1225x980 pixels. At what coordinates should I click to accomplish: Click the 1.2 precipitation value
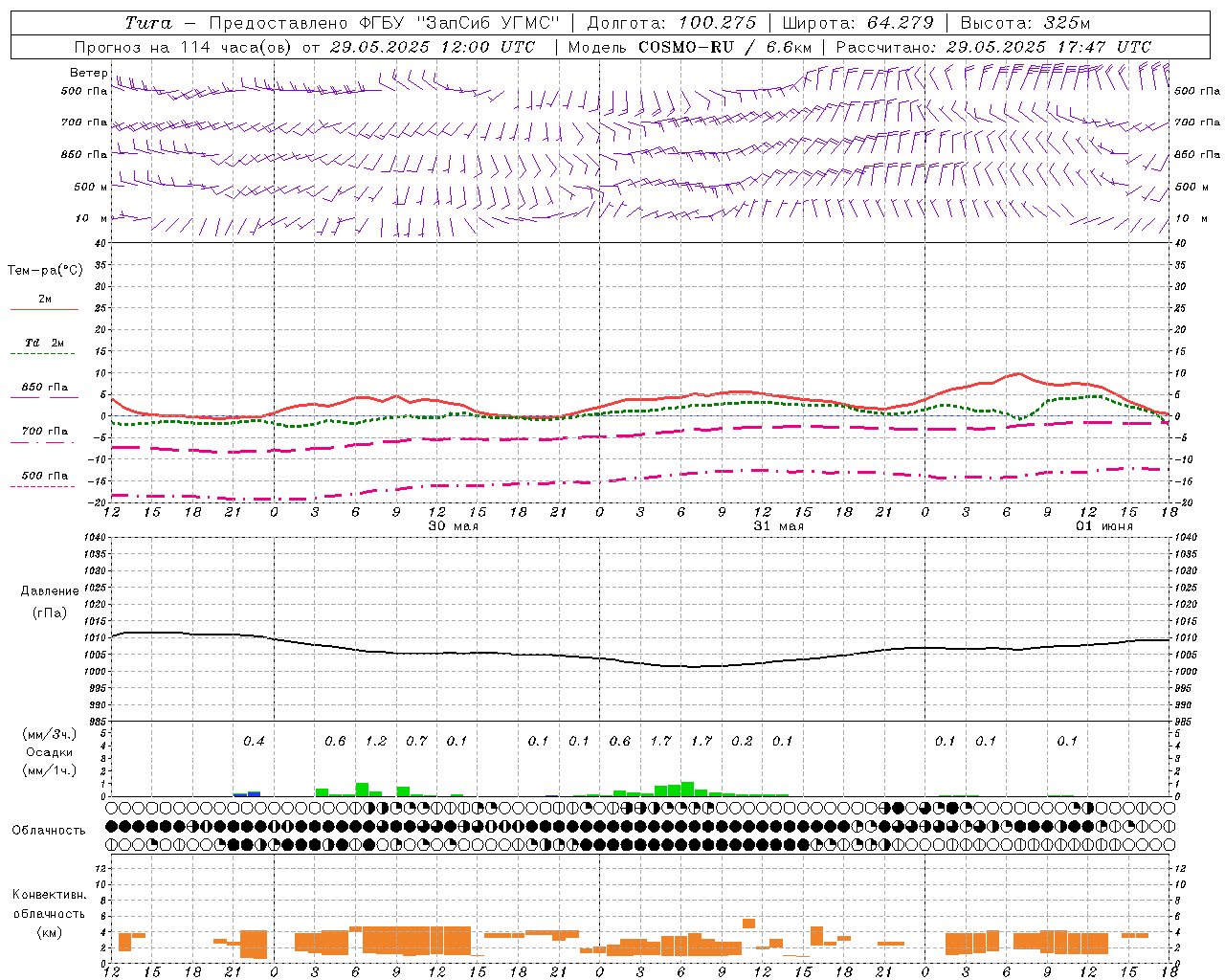pos(376,741)
